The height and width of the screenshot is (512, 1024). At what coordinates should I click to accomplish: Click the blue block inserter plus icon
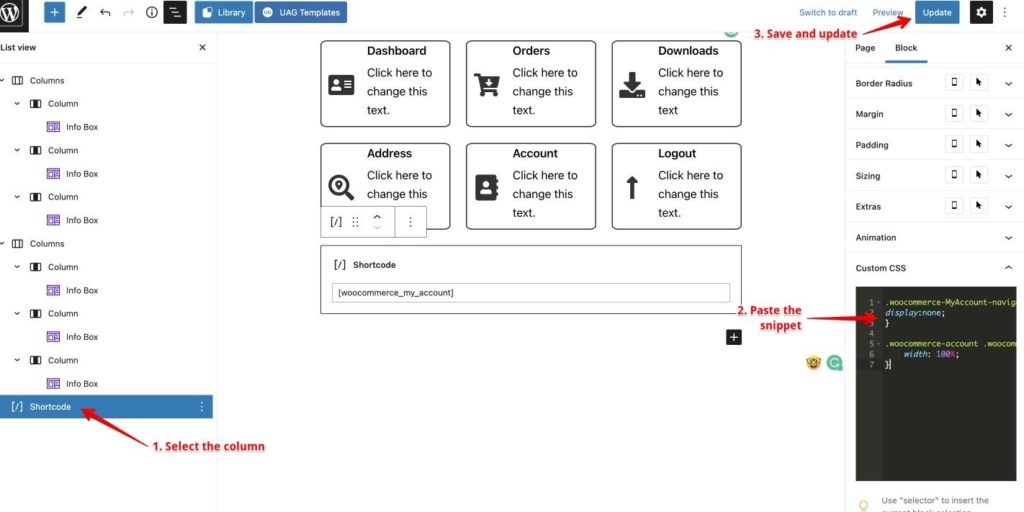pos(55,13)
